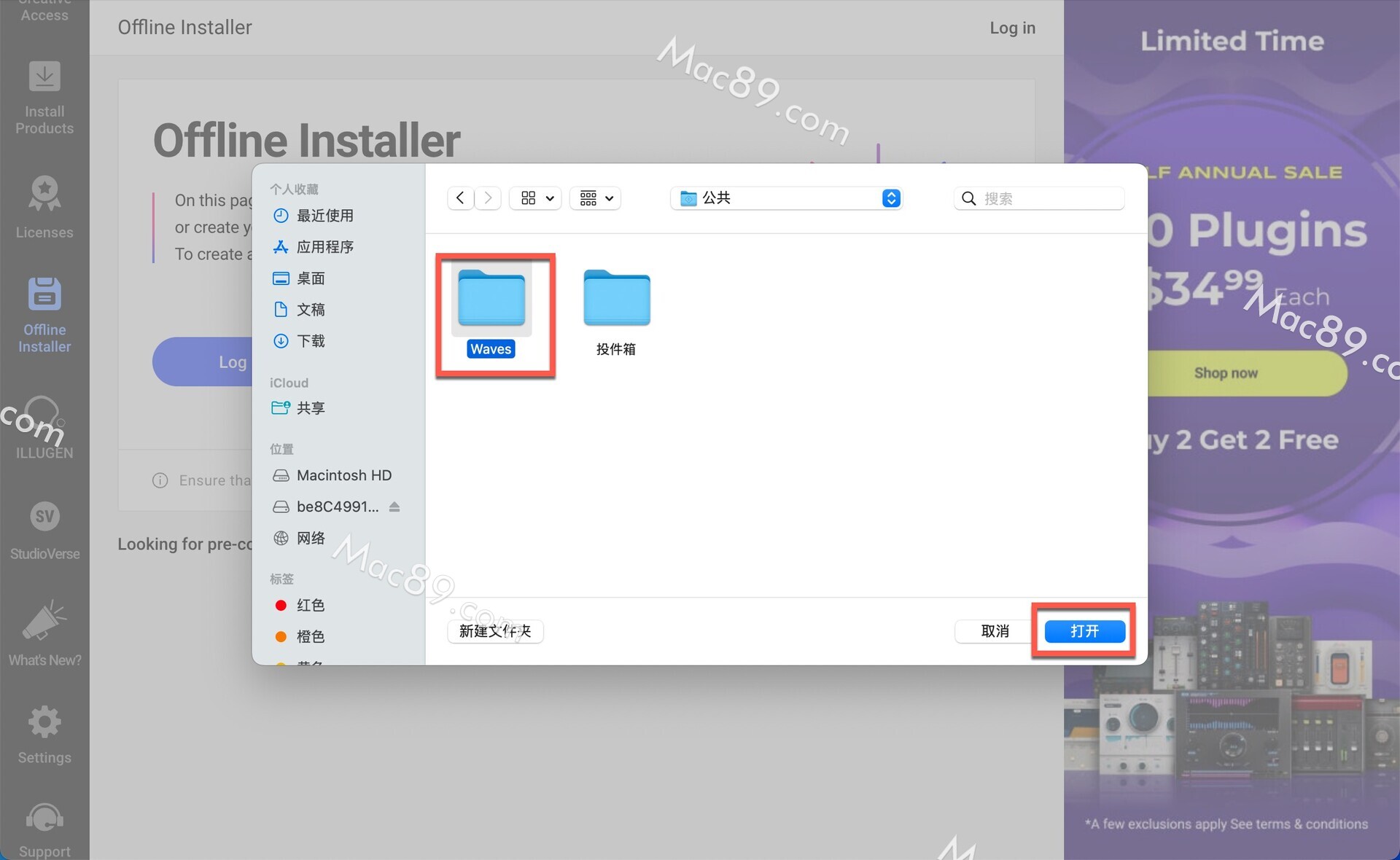Image resolution: width=1400 pixels, height=860 pixels.
Task: Open Settings gear in the sidebar
Action: click(x=44, y=722)
